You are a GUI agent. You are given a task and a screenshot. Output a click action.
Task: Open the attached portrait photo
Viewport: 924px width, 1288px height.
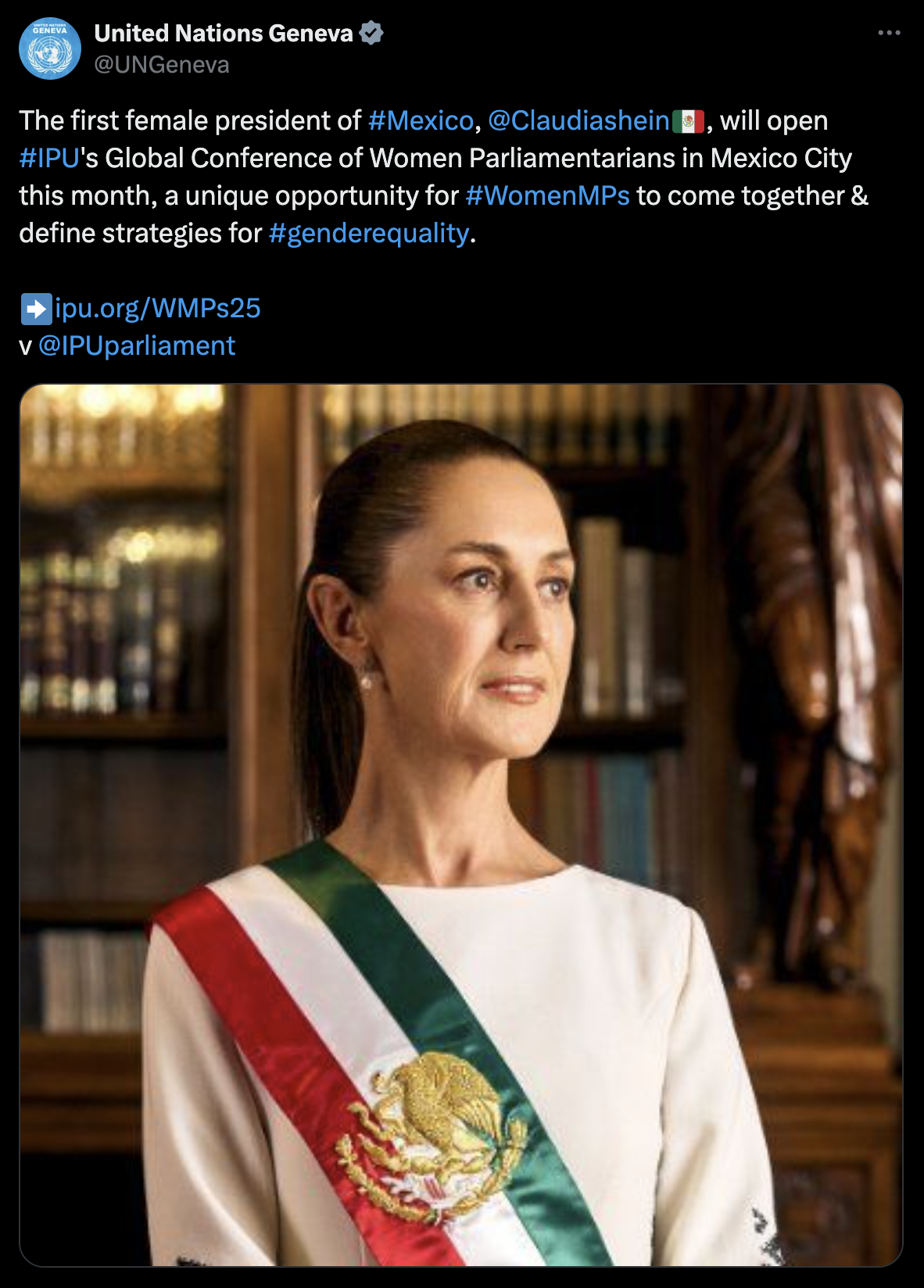(x=461, y=825)
